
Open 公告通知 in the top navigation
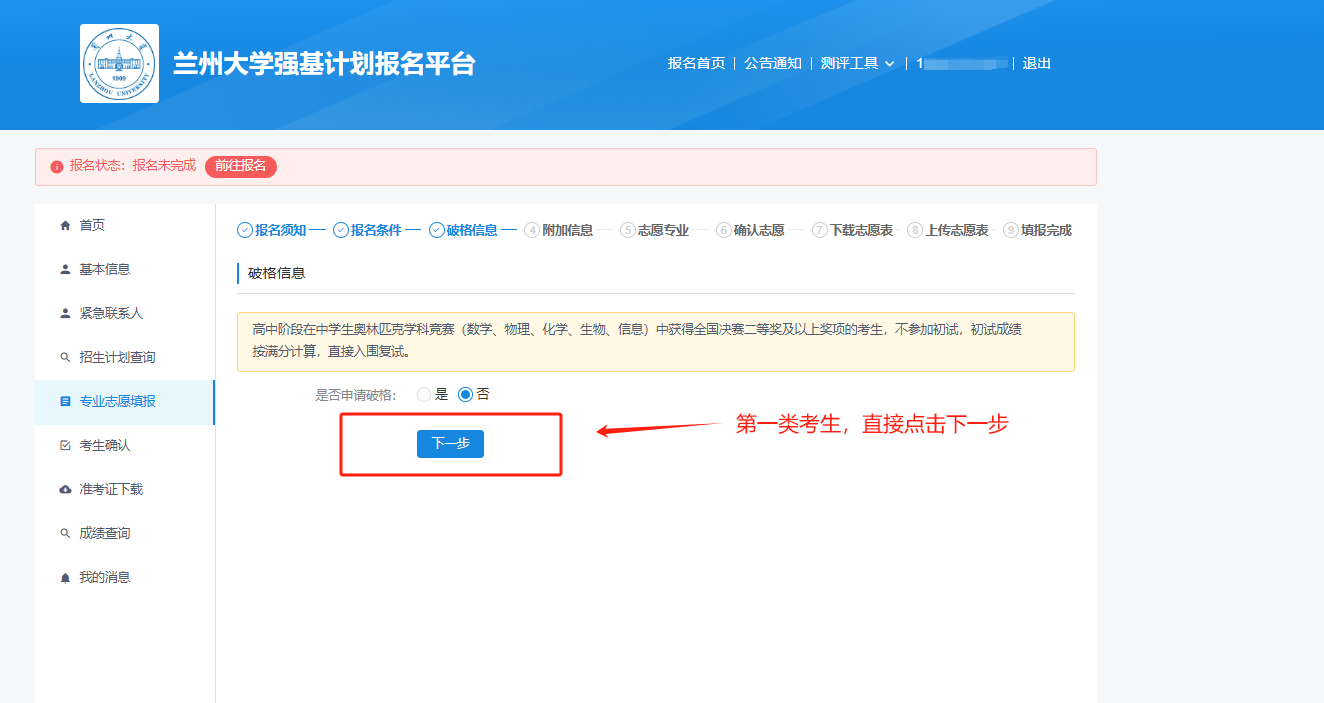coord(772,63)
